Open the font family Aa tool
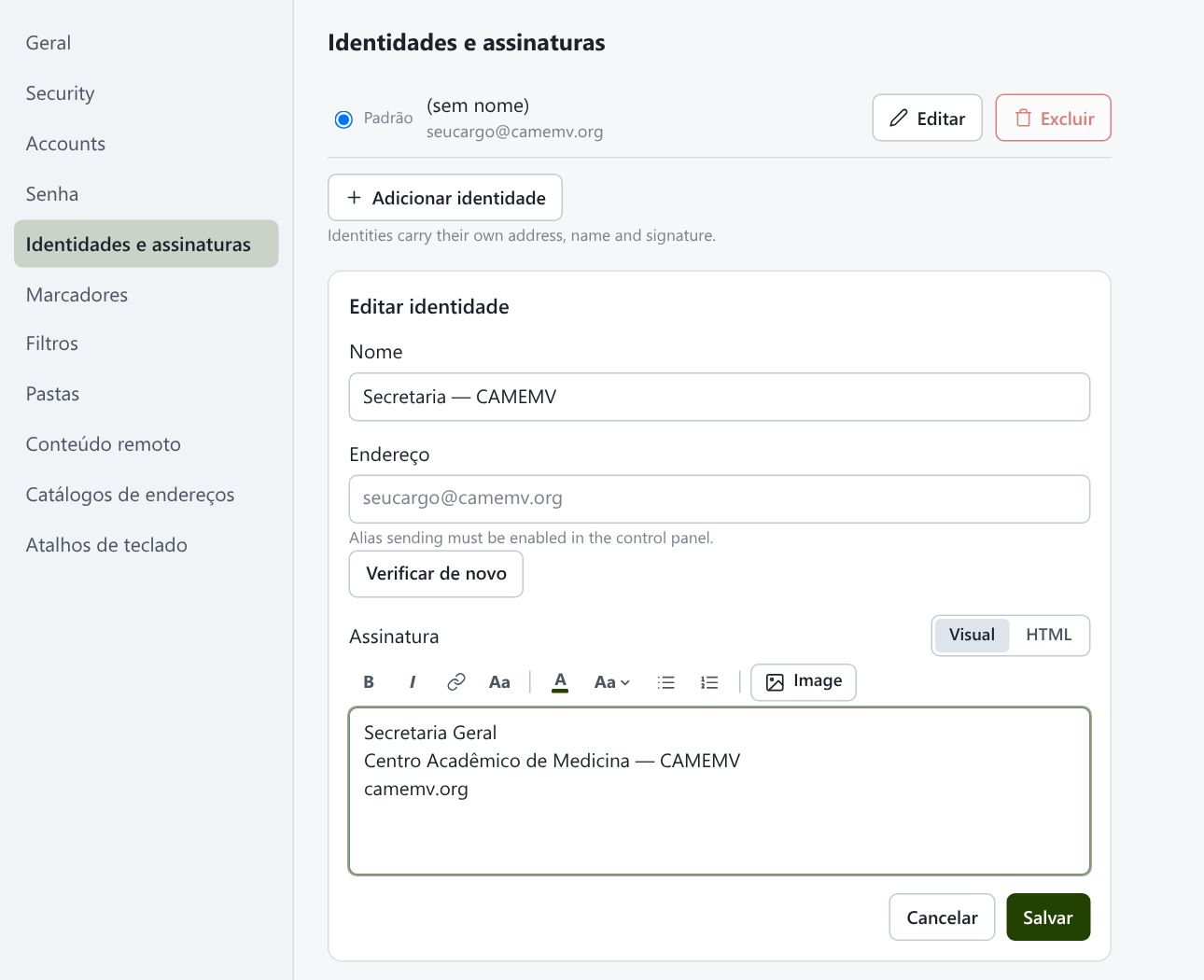This screenshot has width=1204, height=980. click(x=499, y=682)
